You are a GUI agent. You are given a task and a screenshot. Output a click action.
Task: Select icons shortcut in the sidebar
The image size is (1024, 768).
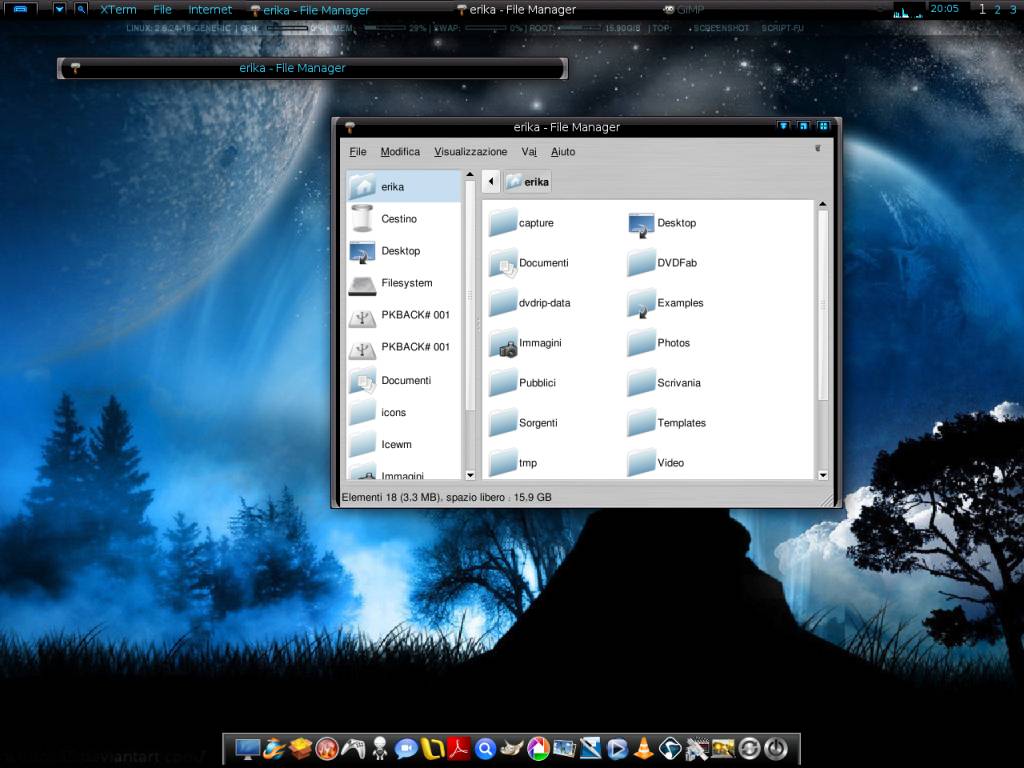click(404, 412)
